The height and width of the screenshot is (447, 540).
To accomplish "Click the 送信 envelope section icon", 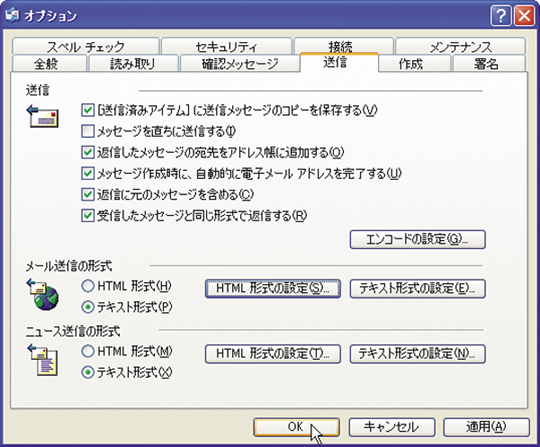I will tap(43, 116).
